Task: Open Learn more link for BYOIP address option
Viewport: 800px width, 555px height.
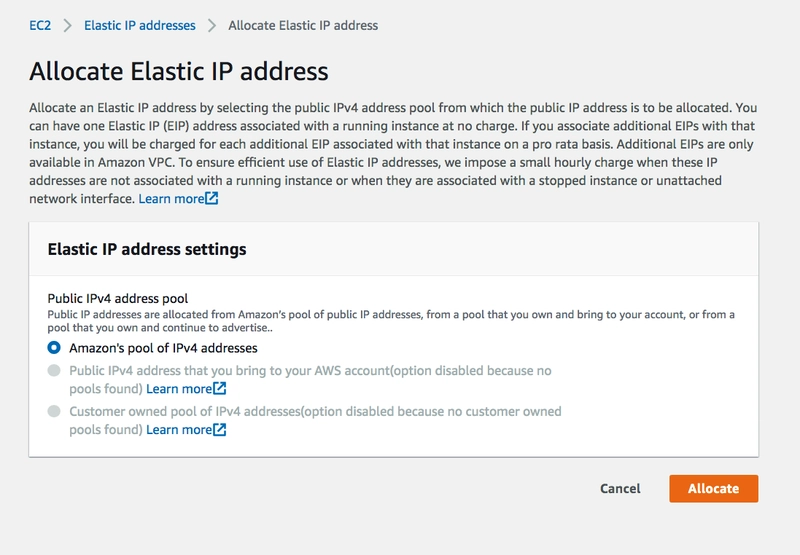Action: pos(179,389)
